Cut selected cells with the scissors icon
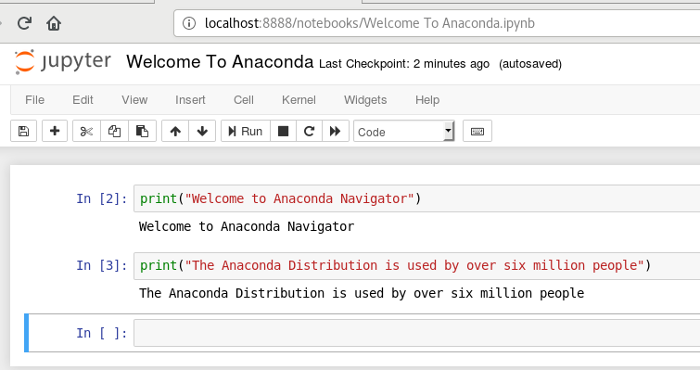 [x=87, y=131]
